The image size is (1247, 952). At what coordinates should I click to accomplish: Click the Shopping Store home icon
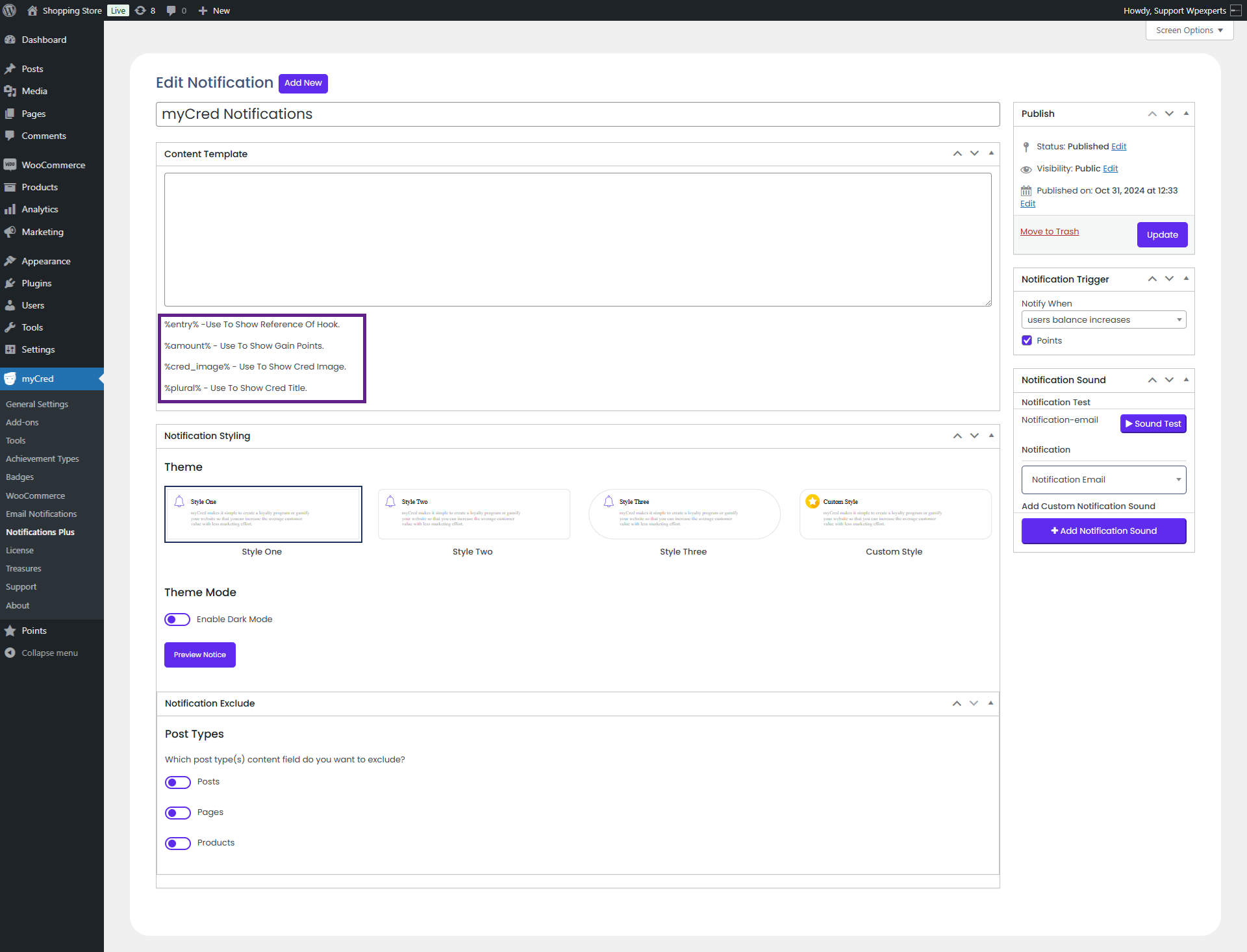coord(32,10)
